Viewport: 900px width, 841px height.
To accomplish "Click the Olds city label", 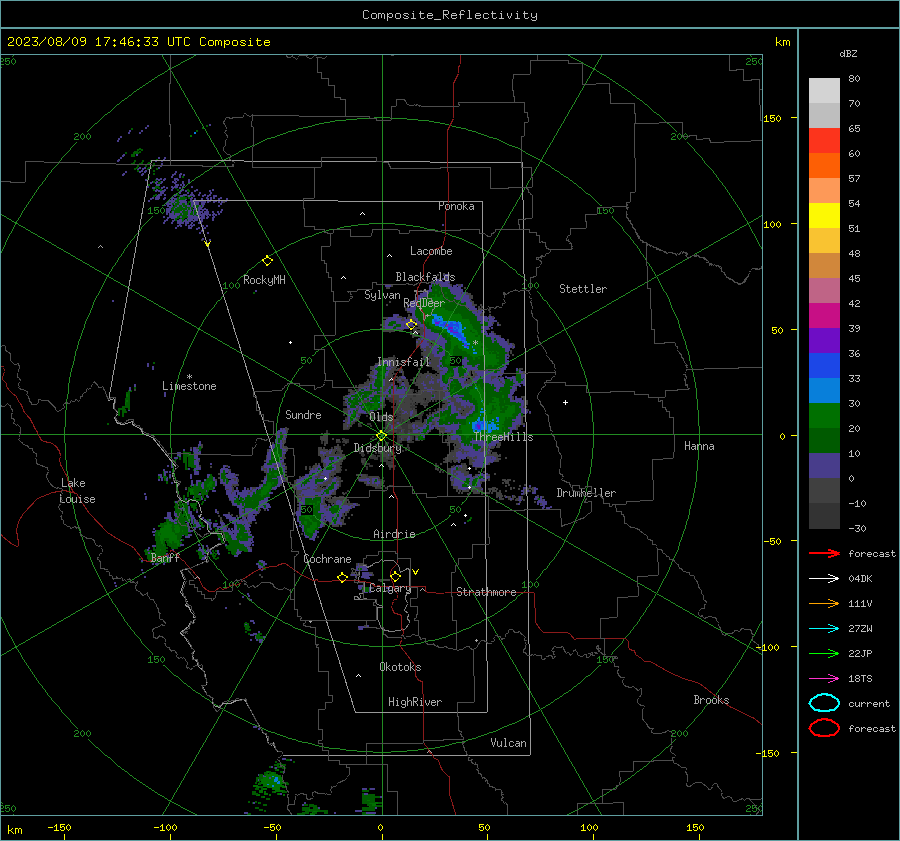I will [x=381, y=417].
